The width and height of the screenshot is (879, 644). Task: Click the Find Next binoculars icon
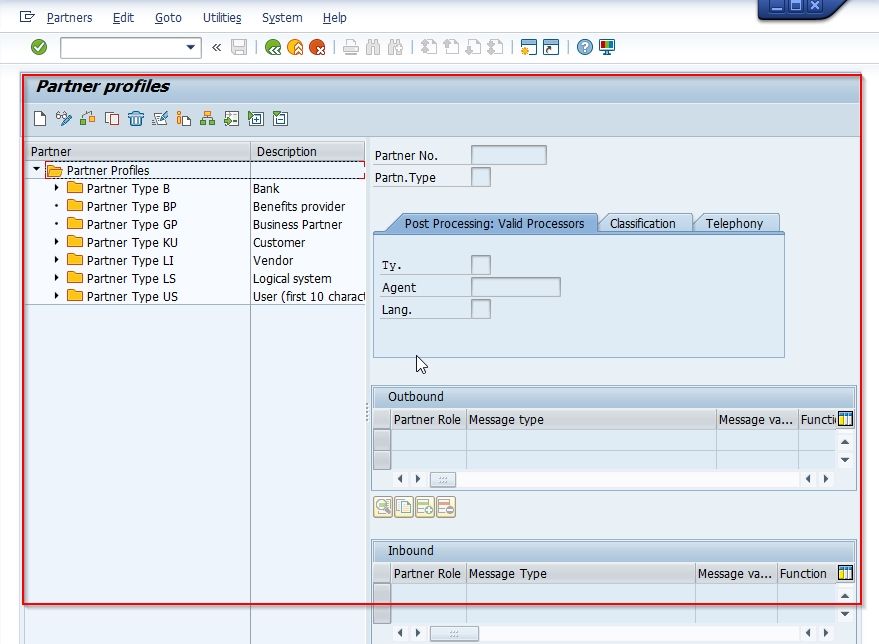(395, 47)
